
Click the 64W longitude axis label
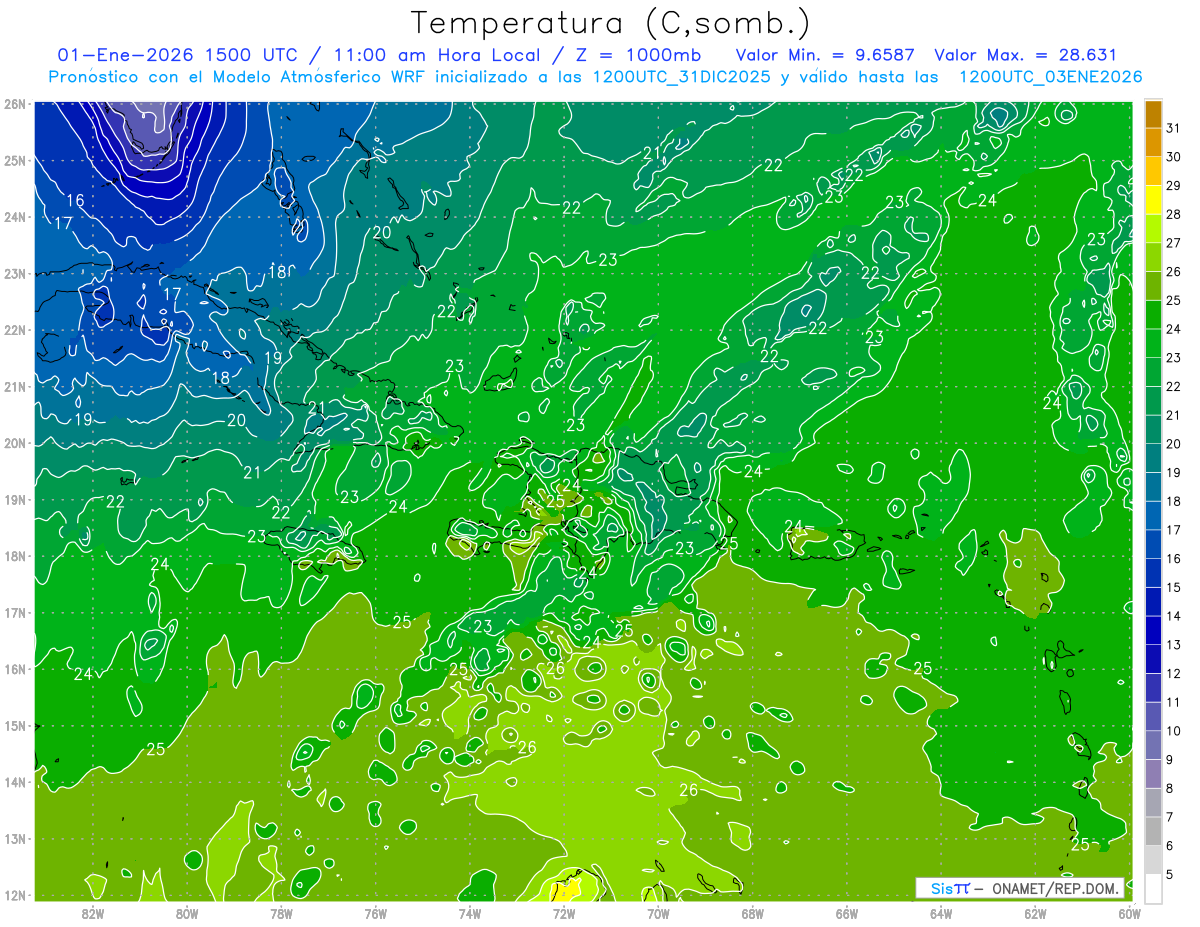(940, 913)
